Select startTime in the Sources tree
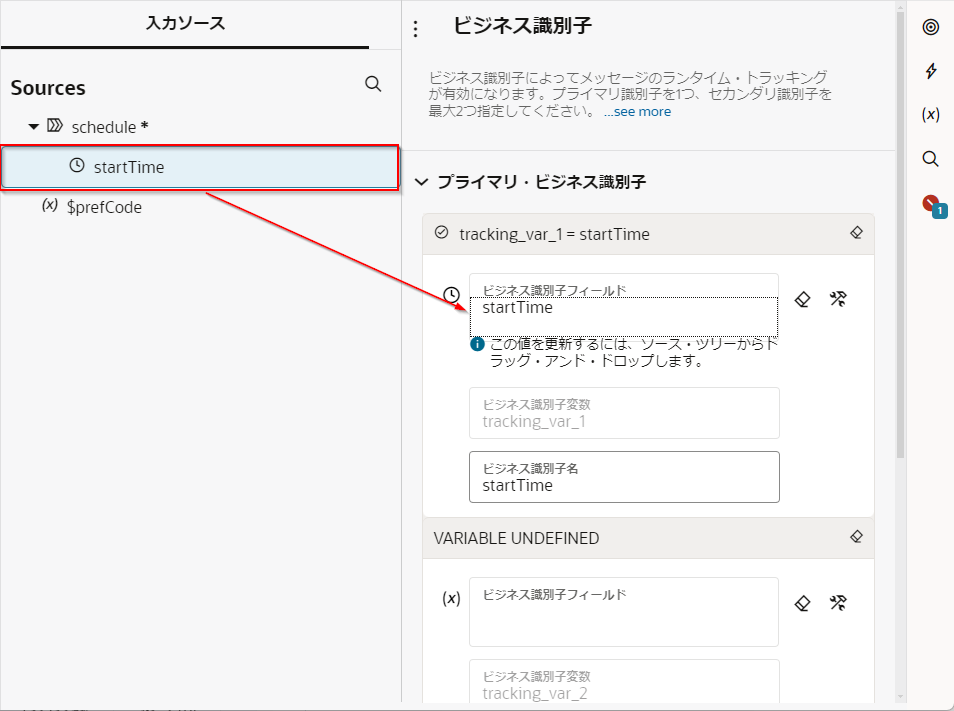This screenshot has height=711, width=954. (x=128, y=167)
